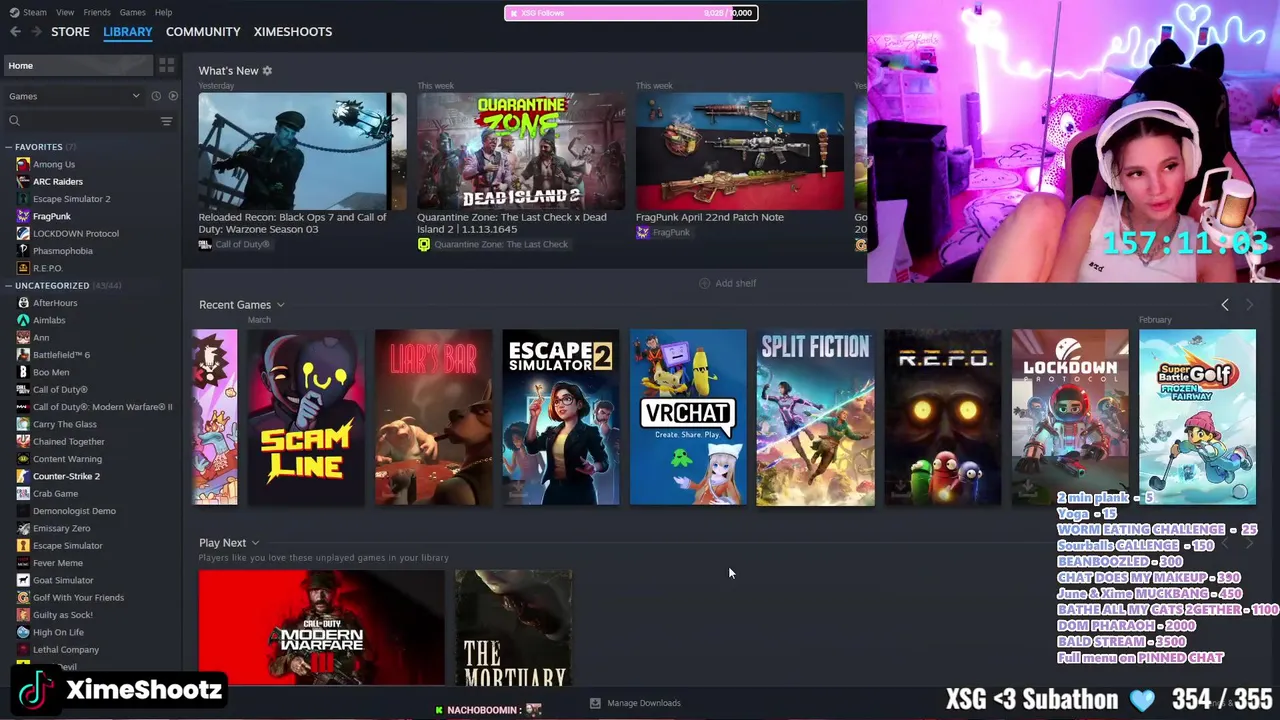Select The Mortuary Play Next cover
The height and width of the screenshot is (720, 1280).
click(x=514, y=628)
